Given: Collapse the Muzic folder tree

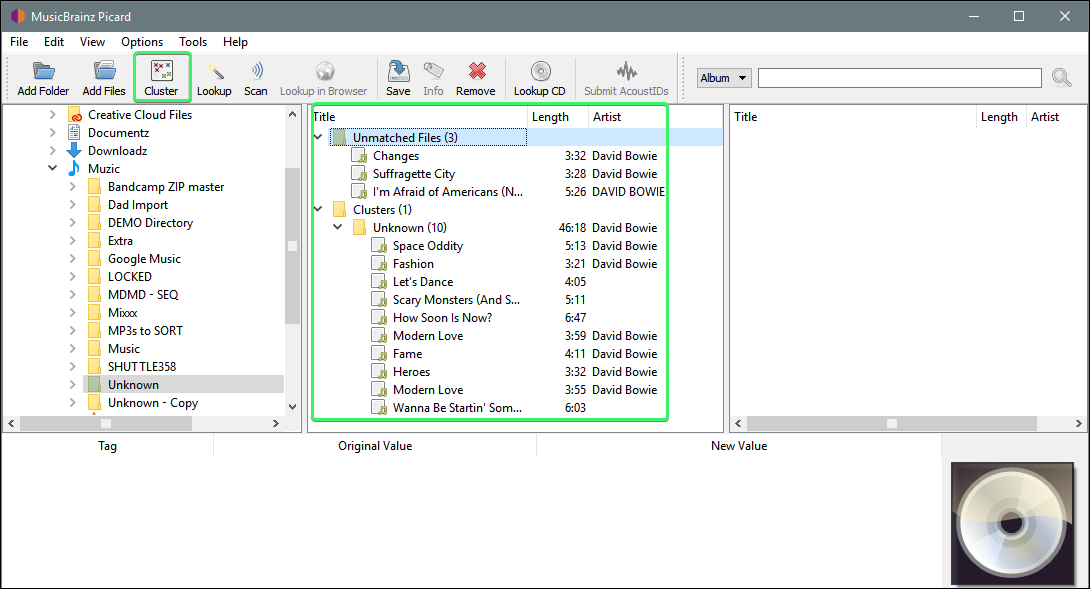Looking at the screenshot, I should point(53,168).
